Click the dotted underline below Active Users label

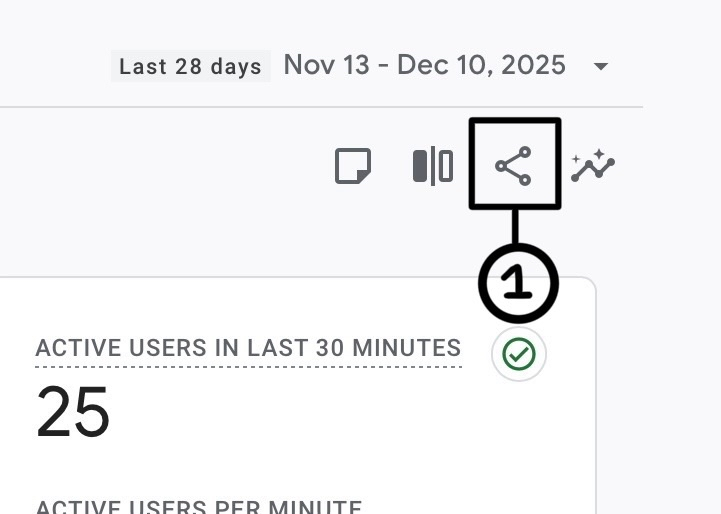[248, 366]
